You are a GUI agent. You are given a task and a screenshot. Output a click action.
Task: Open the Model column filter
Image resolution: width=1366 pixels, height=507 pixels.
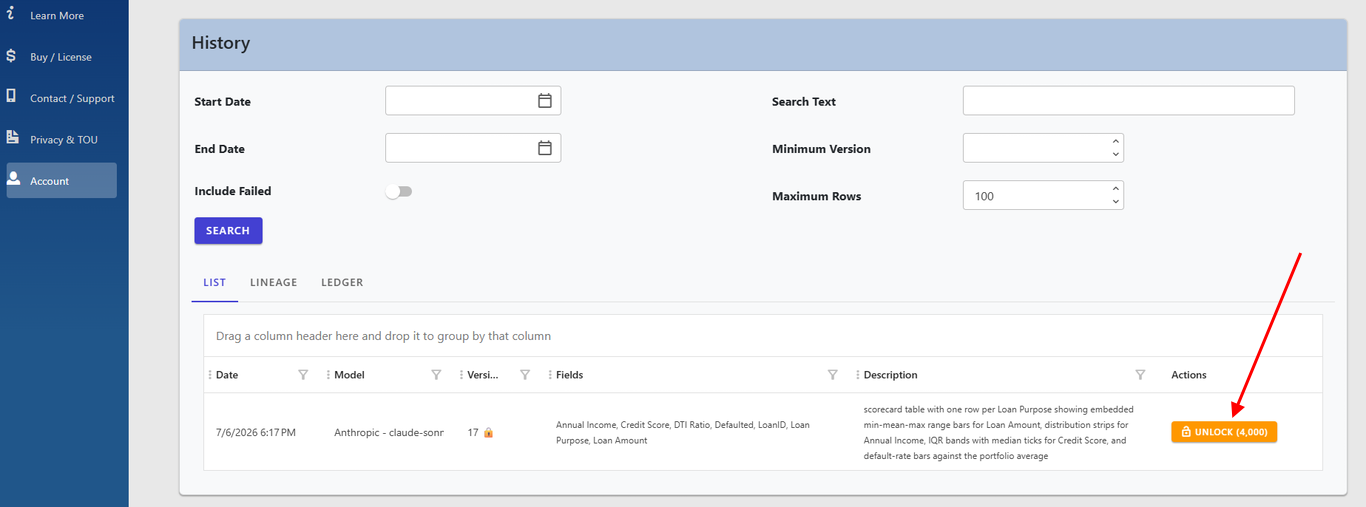(x=436, y=375)
